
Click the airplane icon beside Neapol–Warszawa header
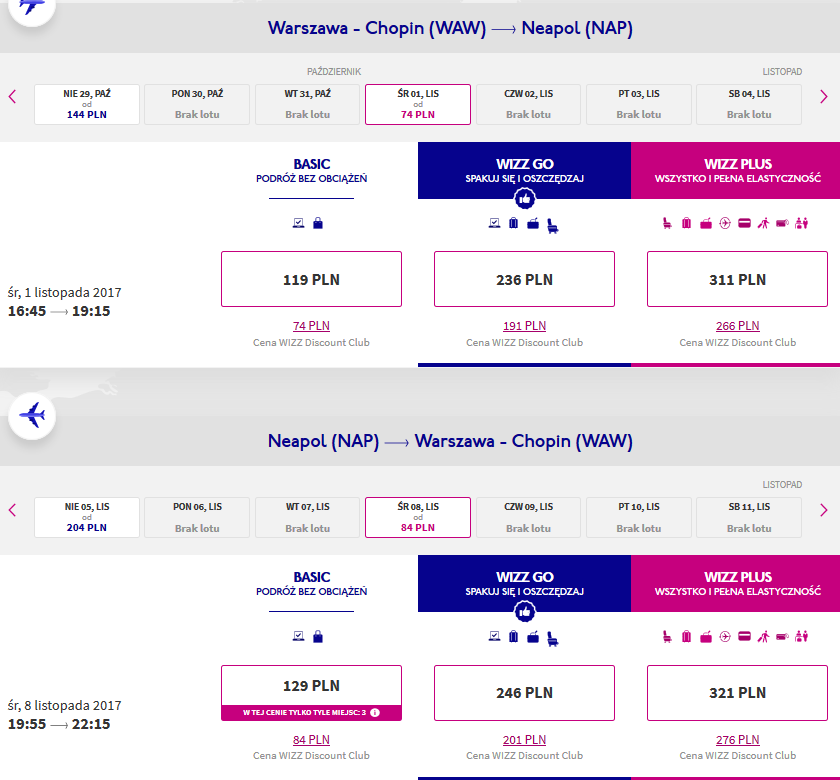32,416
